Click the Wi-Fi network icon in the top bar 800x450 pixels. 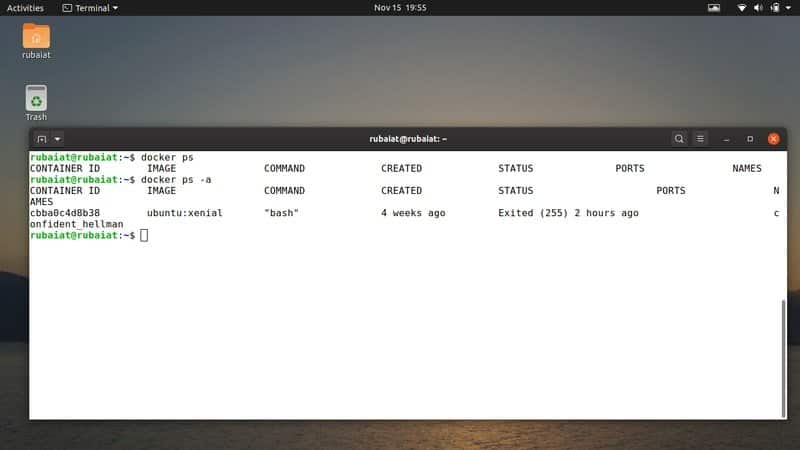742,7
